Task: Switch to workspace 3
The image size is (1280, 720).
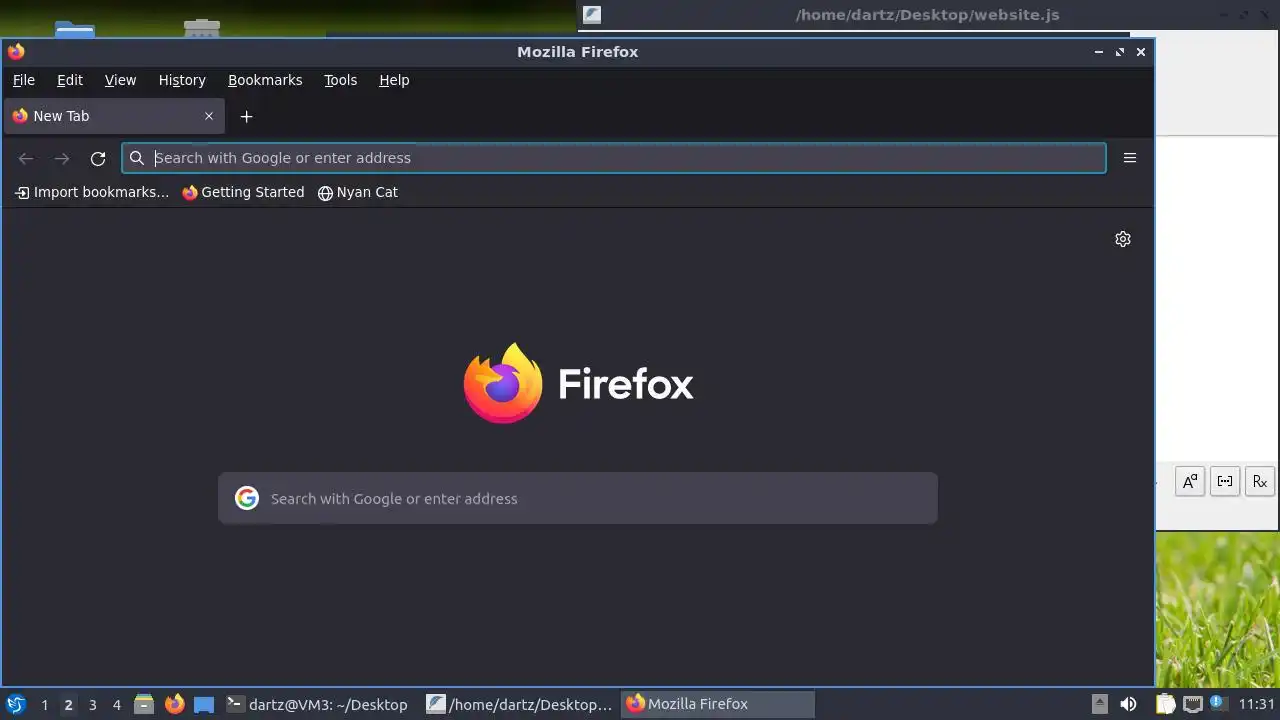Action: [92, 704]
